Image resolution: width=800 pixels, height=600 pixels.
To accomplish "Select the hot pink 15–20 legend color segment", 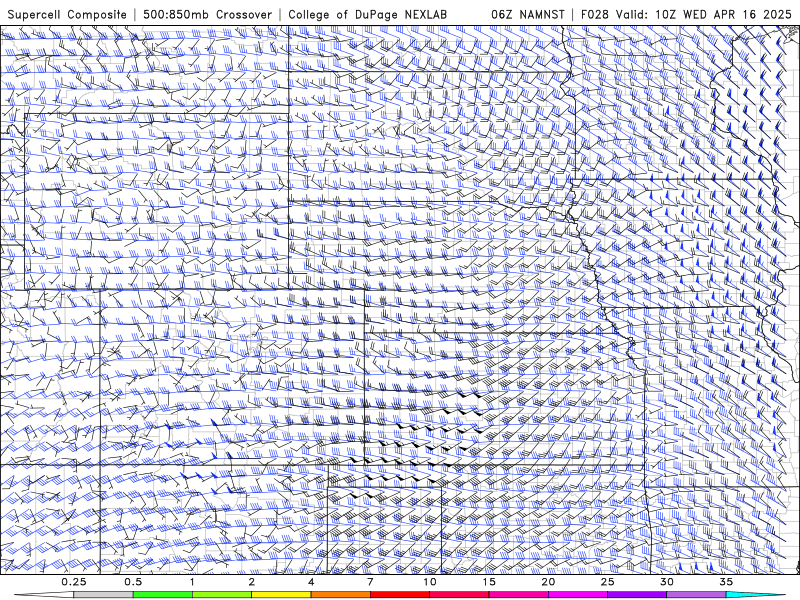I will tap(518, 595).
